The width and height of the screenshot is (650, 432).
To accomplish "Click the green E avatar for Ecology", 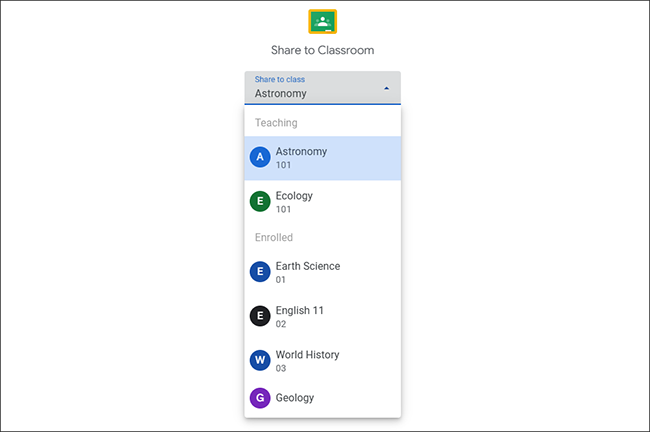I will (260, 201).
